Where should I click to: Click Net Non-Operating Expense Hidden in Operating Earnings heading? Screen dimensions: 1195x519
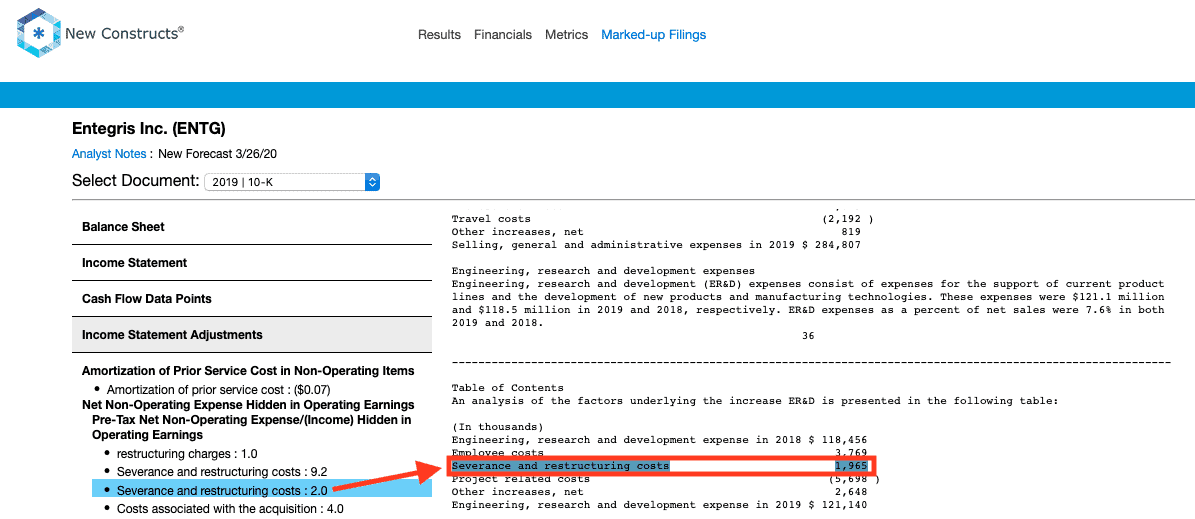tap(248, 405)
